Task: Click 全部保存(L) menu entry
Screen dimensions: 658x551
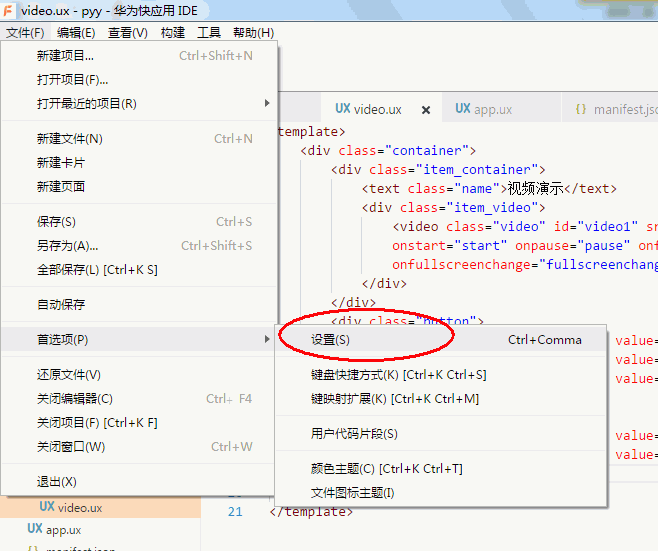Action: [139, 270]
